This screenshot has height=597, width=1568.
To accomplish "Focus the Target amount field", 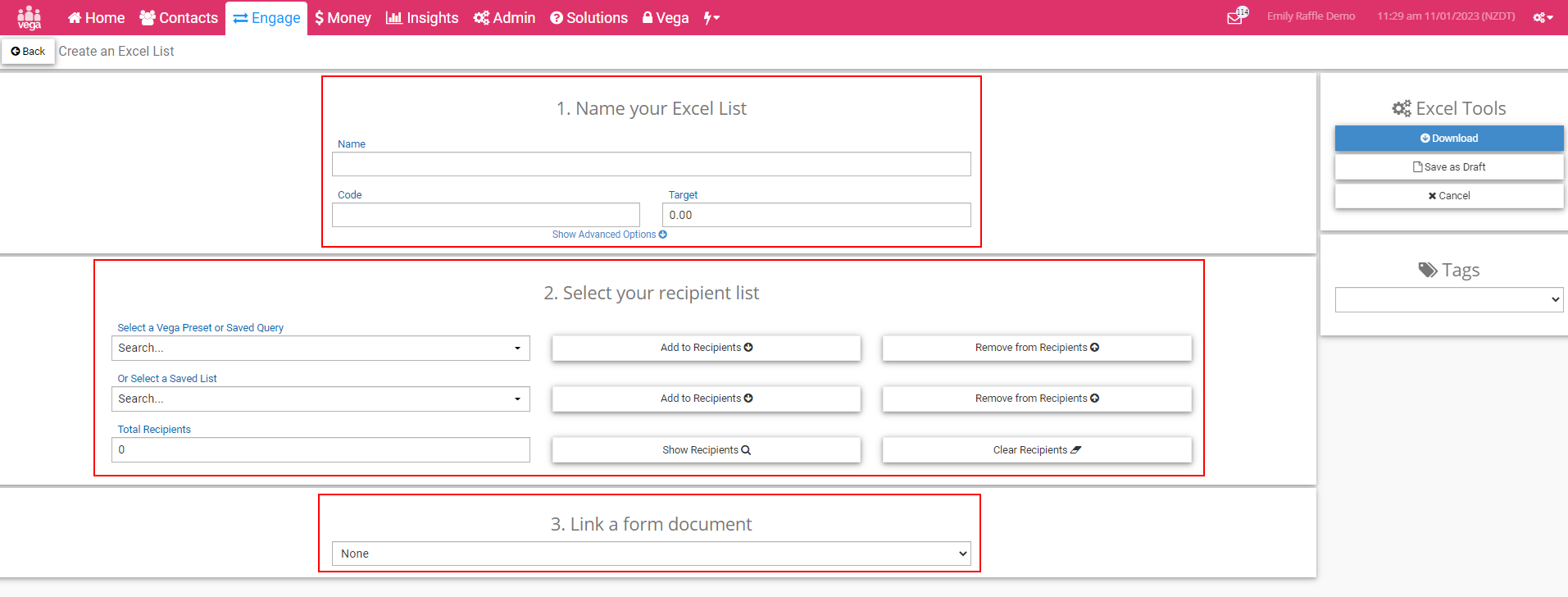I will click(816, 215).
